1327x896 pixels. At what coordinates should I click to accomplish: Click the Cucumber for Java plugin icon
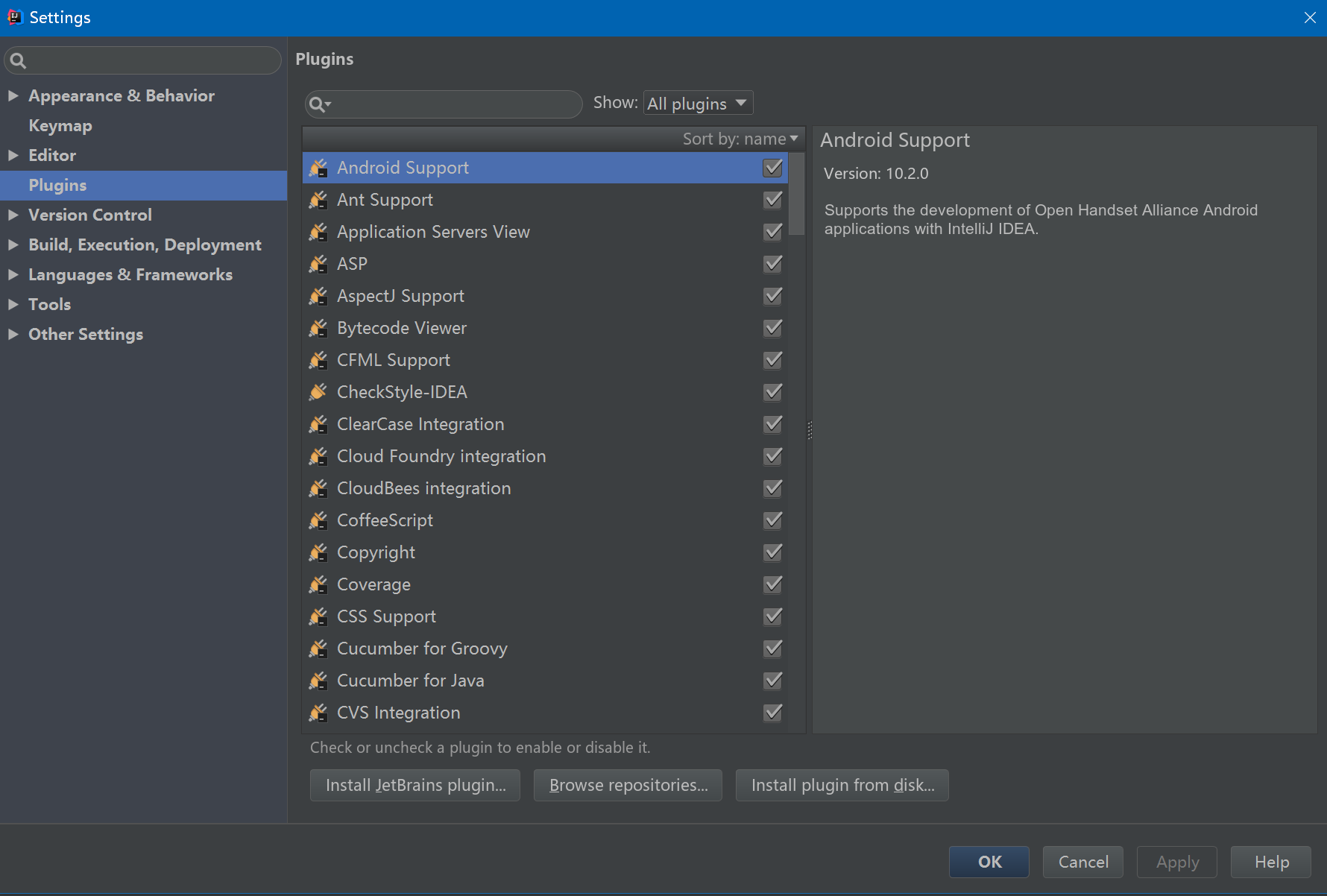318,681
